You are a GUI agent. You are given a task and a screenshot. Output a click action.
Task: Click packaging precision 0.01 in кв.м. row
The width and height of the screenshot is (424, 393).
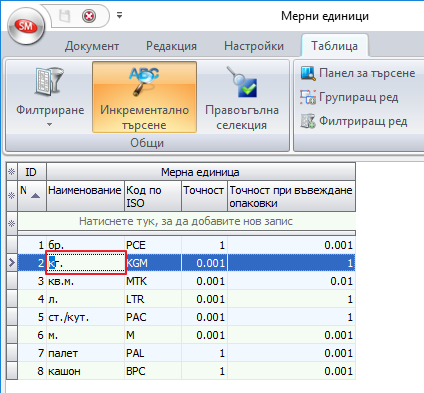[x=291, y=281]
